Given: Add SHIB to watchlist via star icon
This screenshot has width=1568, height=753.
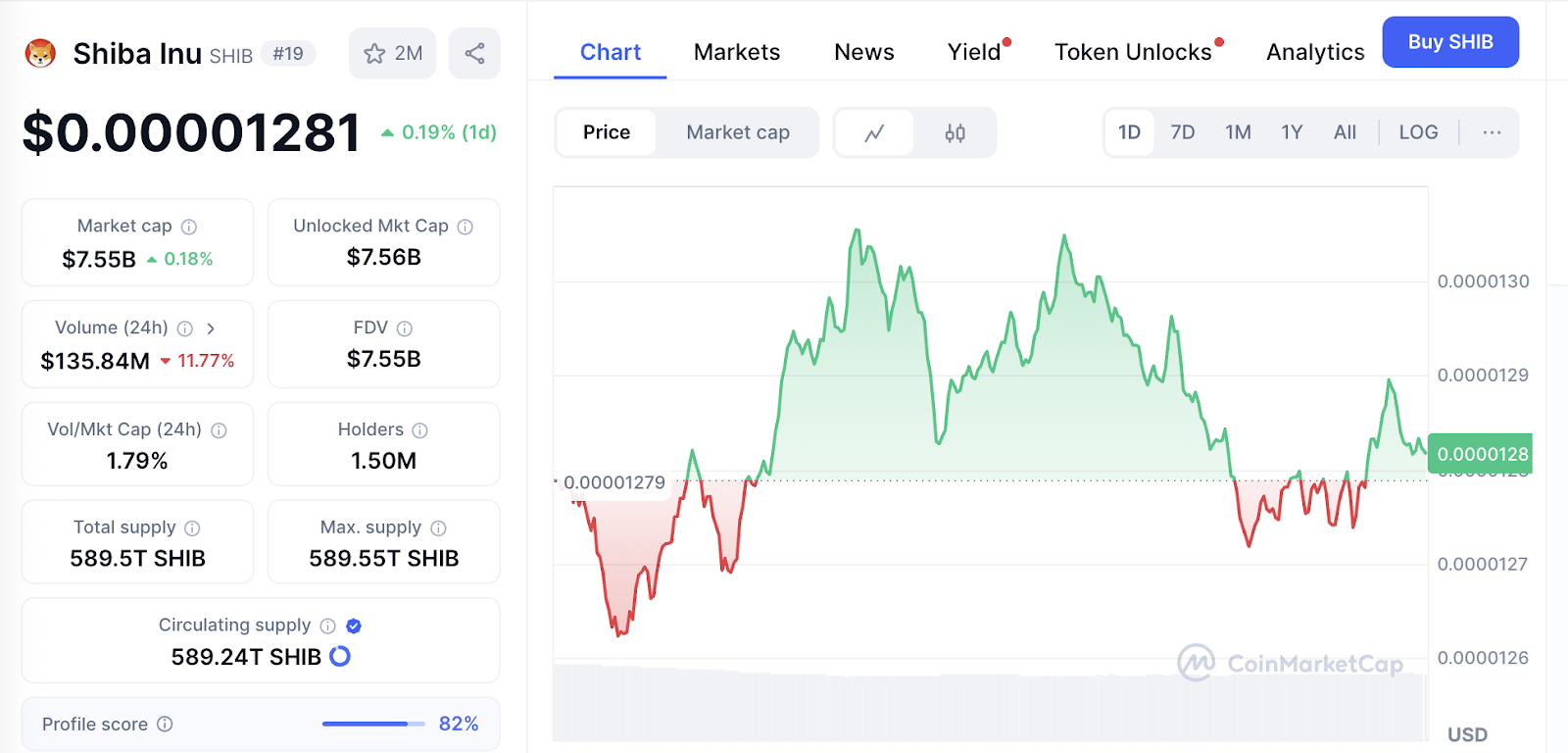Looking at the screenshot, I should pos(393,53).
